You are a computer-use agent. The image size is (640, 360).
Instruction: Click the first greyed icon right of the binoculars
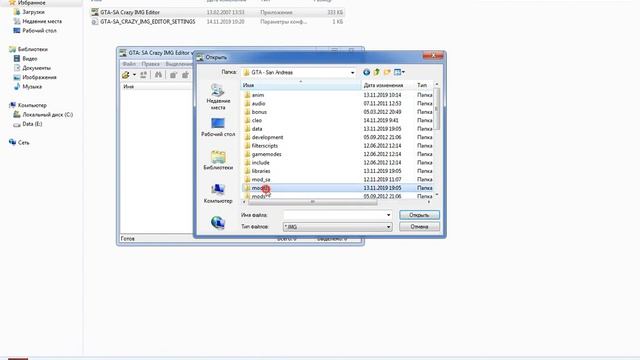[173, 75]
